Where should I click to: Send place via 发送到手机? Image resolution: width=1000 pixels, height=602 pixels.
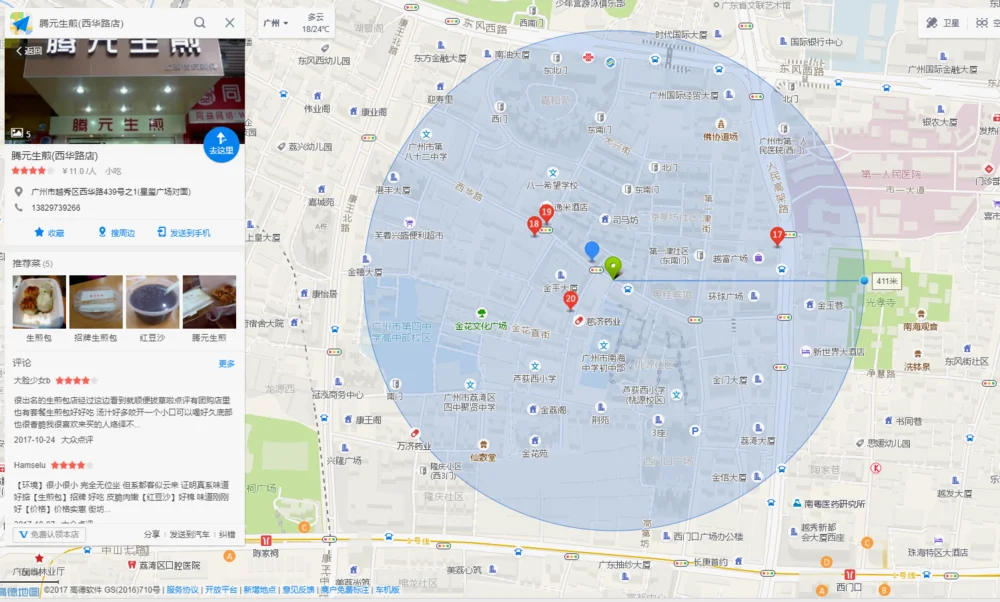tap(184, 233)
